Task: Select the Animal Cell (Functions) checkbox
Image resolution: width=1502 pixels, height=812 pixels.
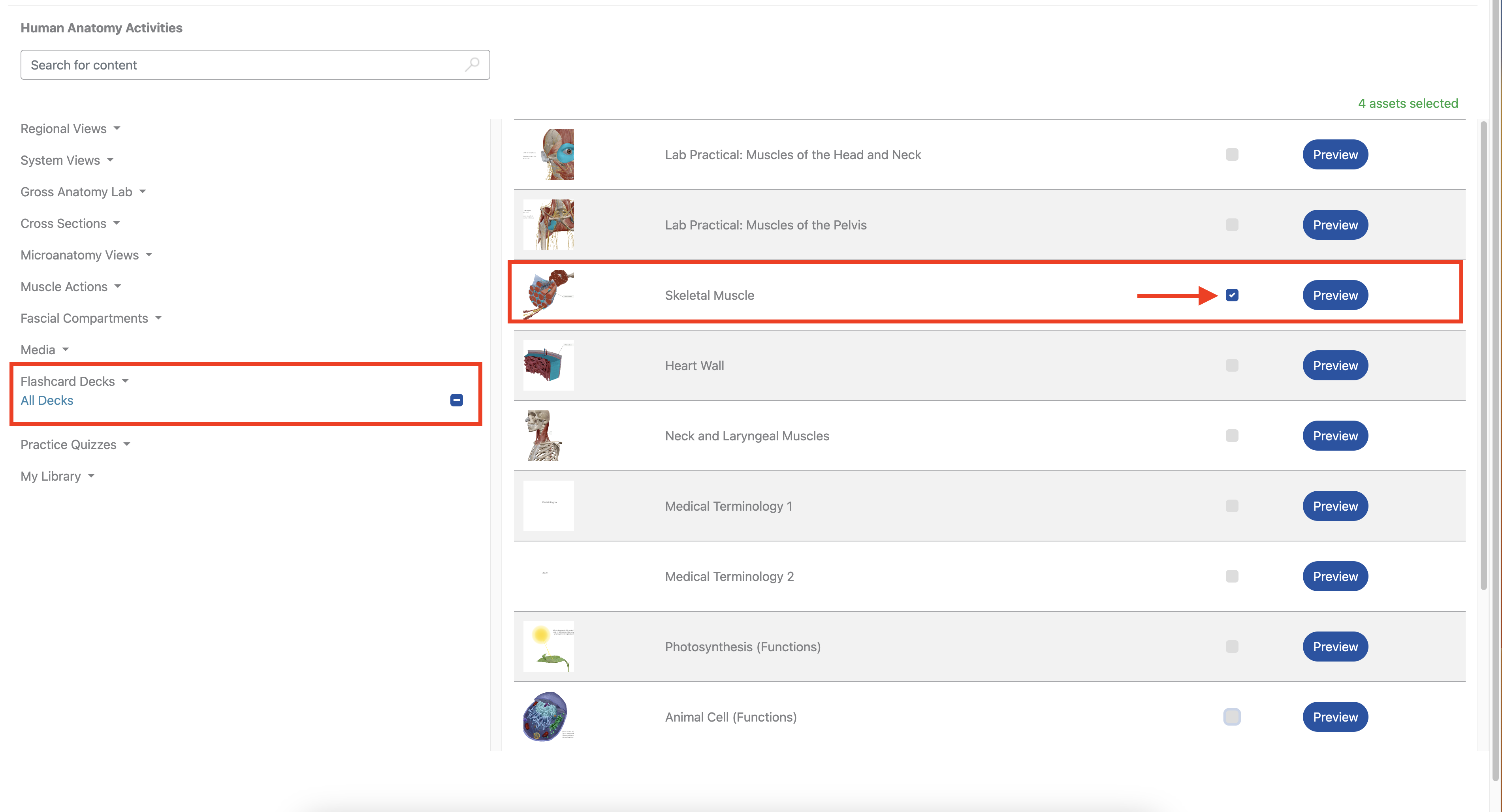Action: tap(1231, 716)
